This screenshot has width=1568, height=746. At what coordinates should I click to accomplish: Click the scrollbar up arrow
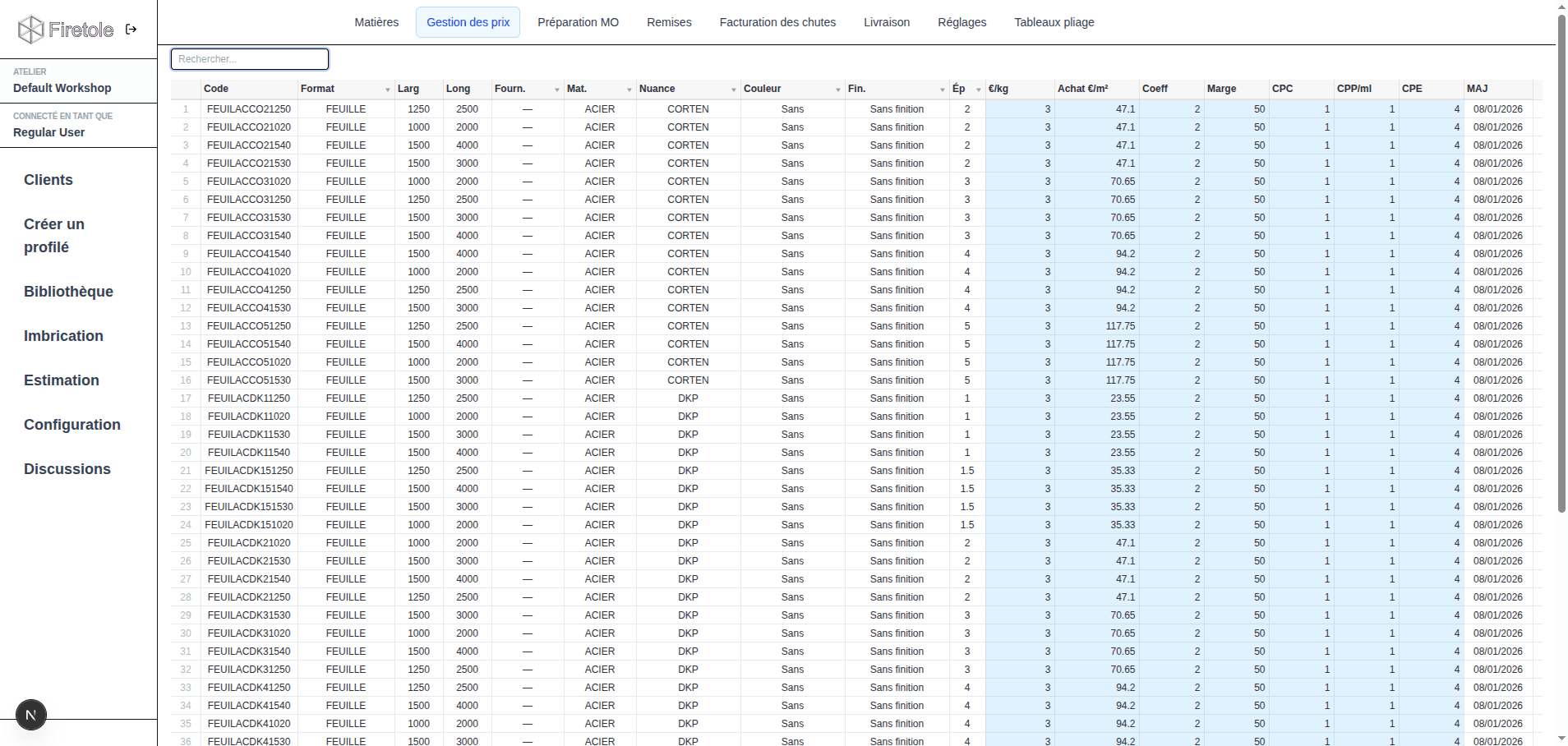click(1561, 7)
